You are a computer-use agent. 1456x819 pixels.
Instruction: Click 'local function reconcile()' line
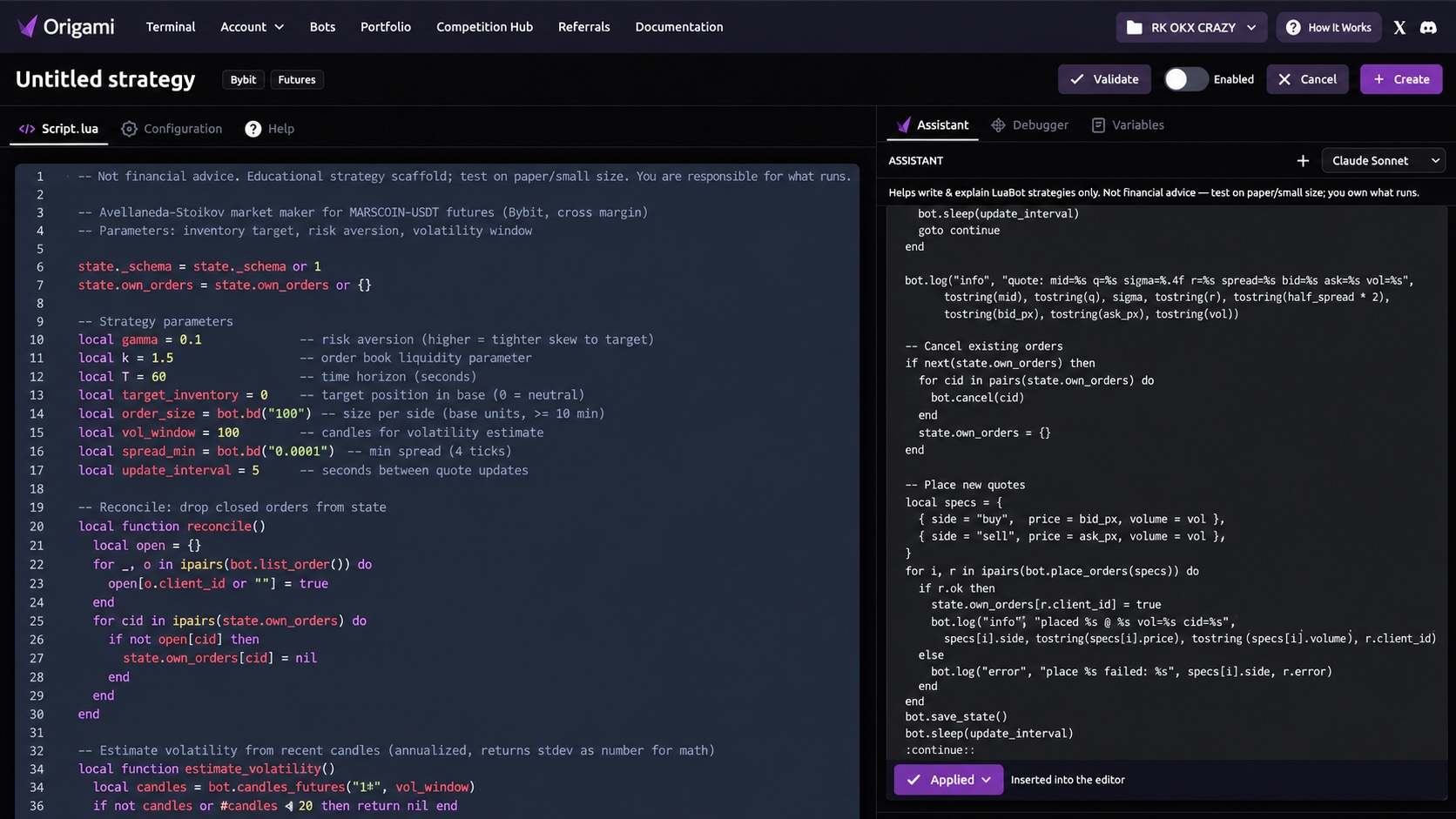coord(172,527)
